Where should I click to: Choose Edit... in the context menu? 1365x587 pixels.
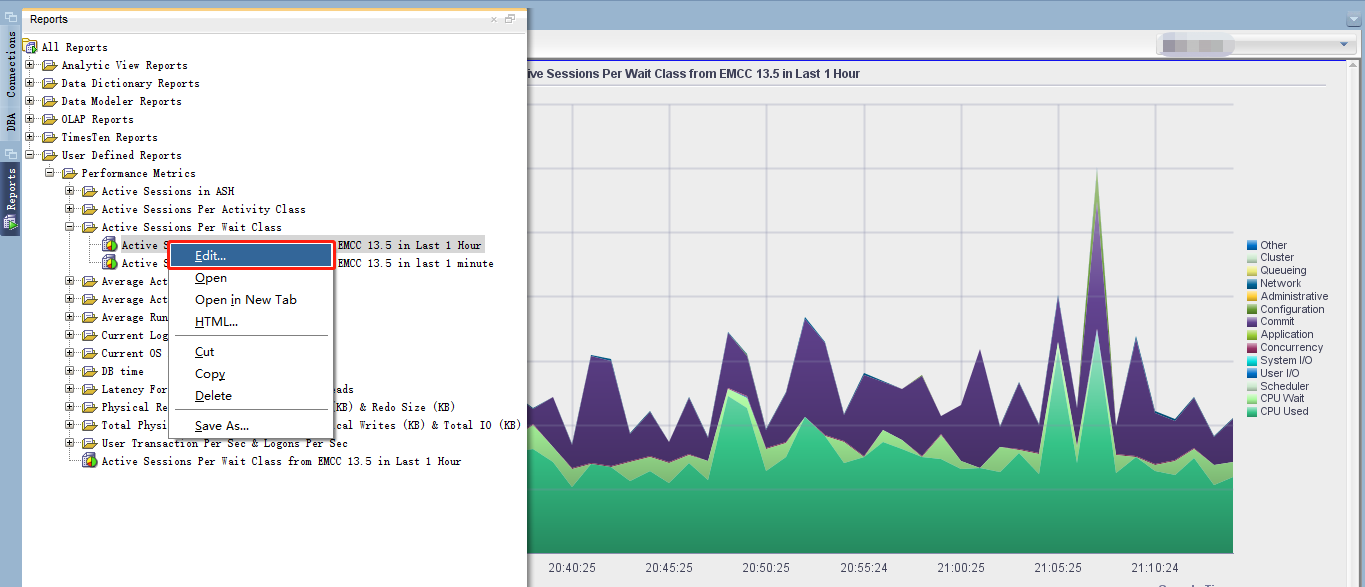click(250, 256)
